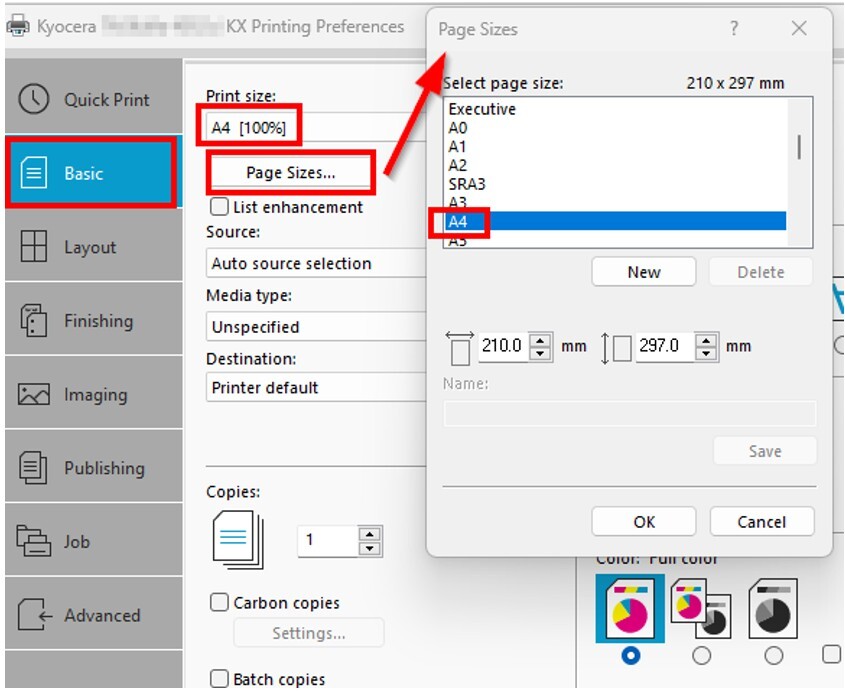The width and height of the screenshot is (845, 692).
Task: Decrease the page width value
Action: coord(540,353)
